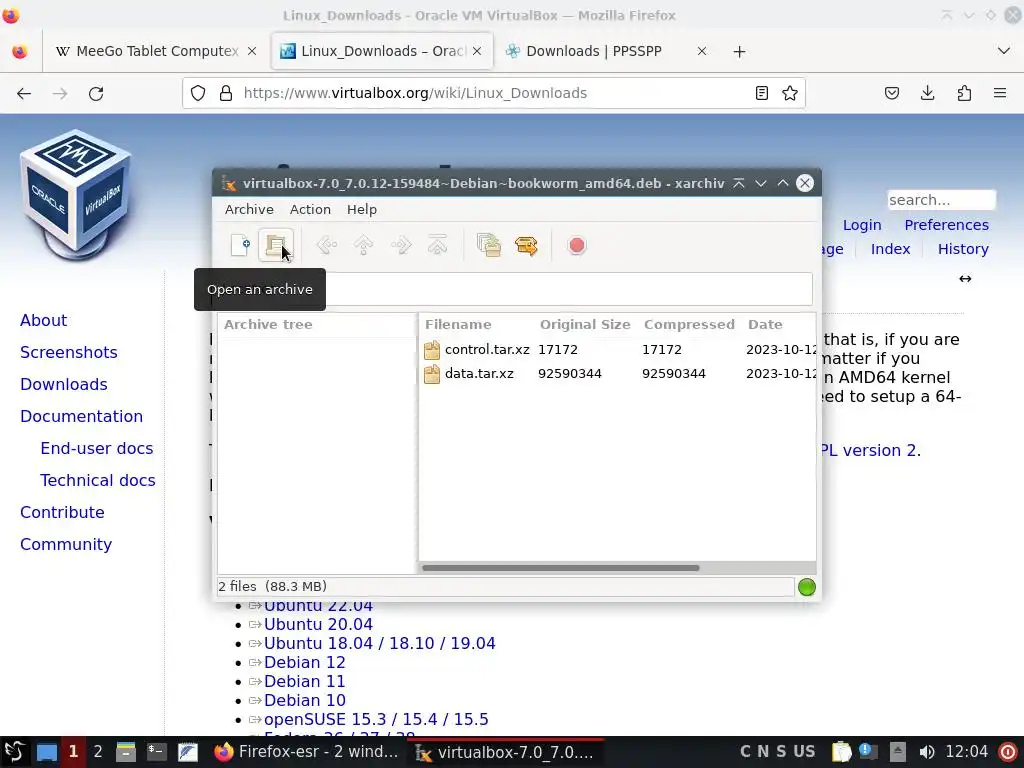Open a new Firefox tab

point(739,52)
